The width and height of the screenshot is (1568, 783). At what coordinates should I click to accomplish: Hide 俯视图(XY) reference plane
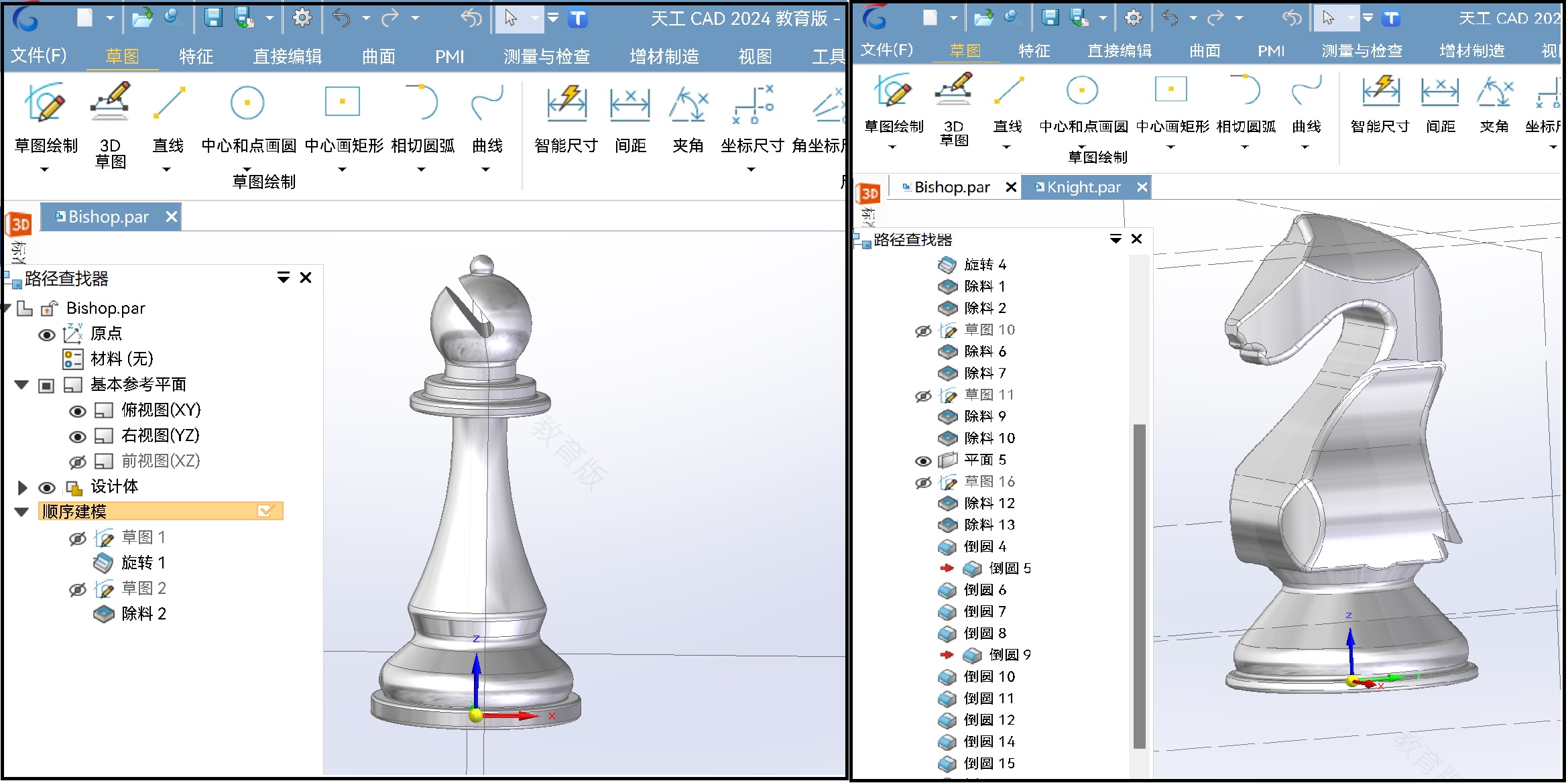78,411
